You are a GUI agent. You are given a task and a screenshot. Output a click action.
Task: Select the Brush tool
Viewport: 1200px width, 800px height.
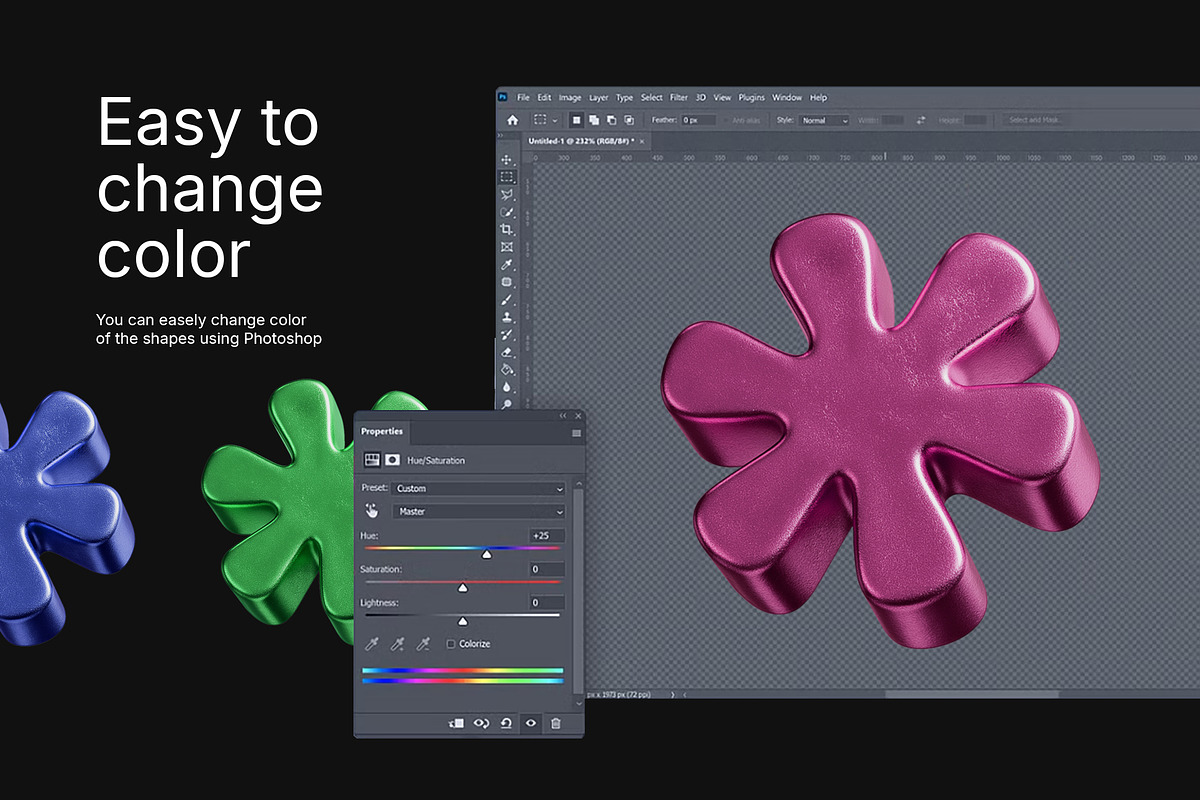coord(507,299)
